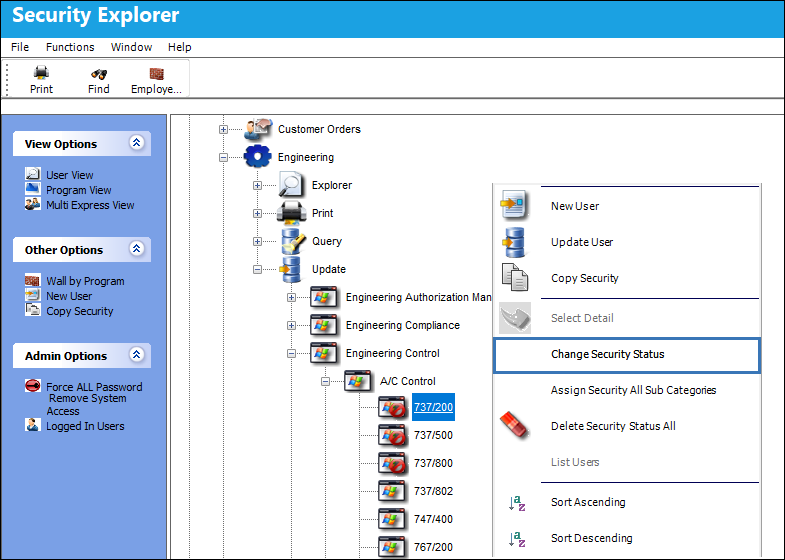Expand Engineering Compliance node
Screen dimensions: 785x560
(291, 325)
